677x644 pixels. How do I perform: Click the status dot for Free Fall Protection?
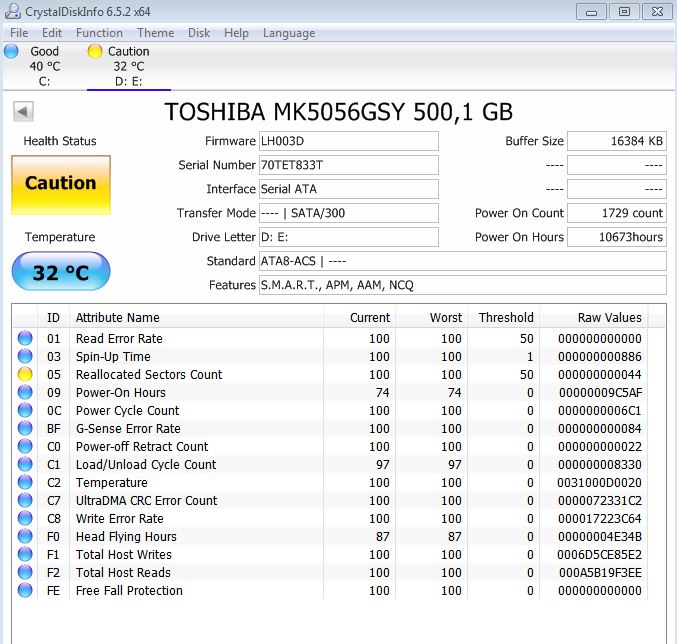pos(25,590)
